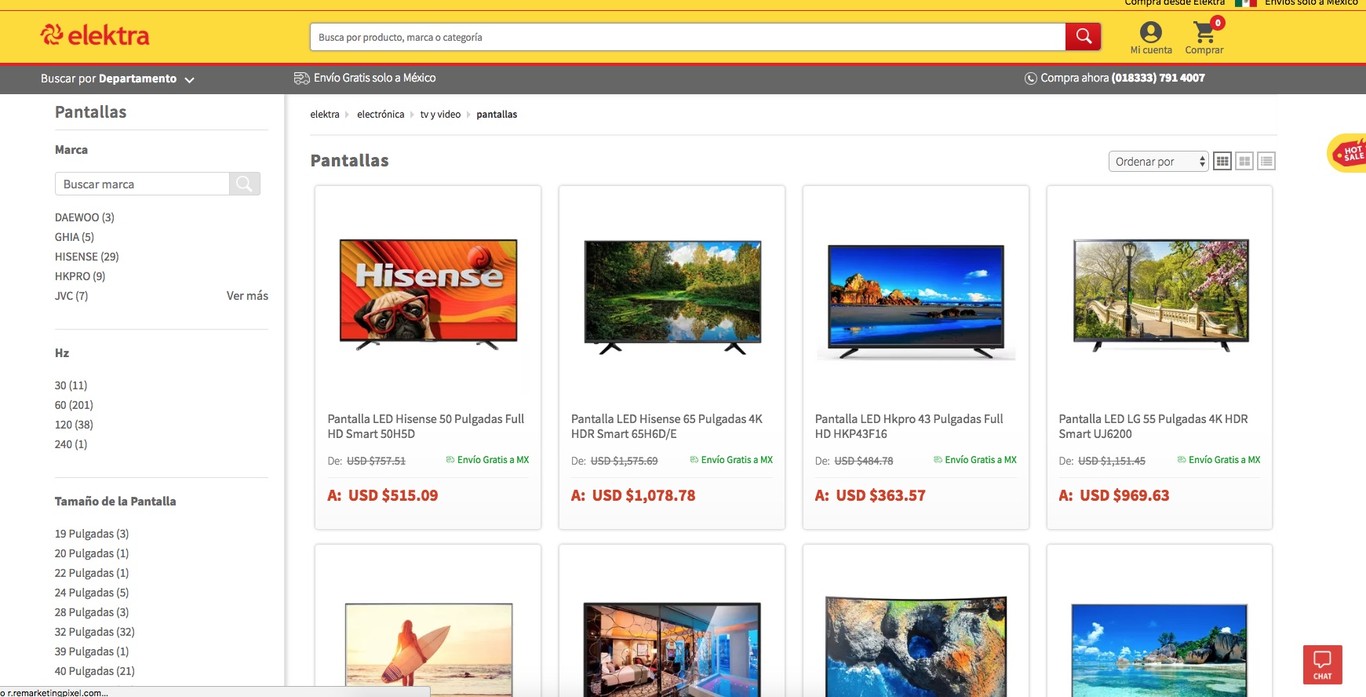This screenshot has width=1366, height=697.
Task: Open the Ordenar por dropdown
Action: 1157,160
